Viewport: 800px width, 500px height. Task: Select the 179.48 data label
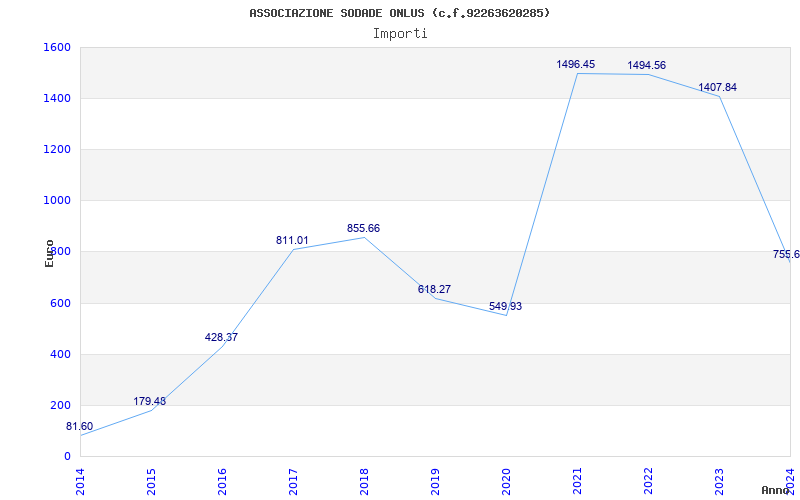coord(149,402)
